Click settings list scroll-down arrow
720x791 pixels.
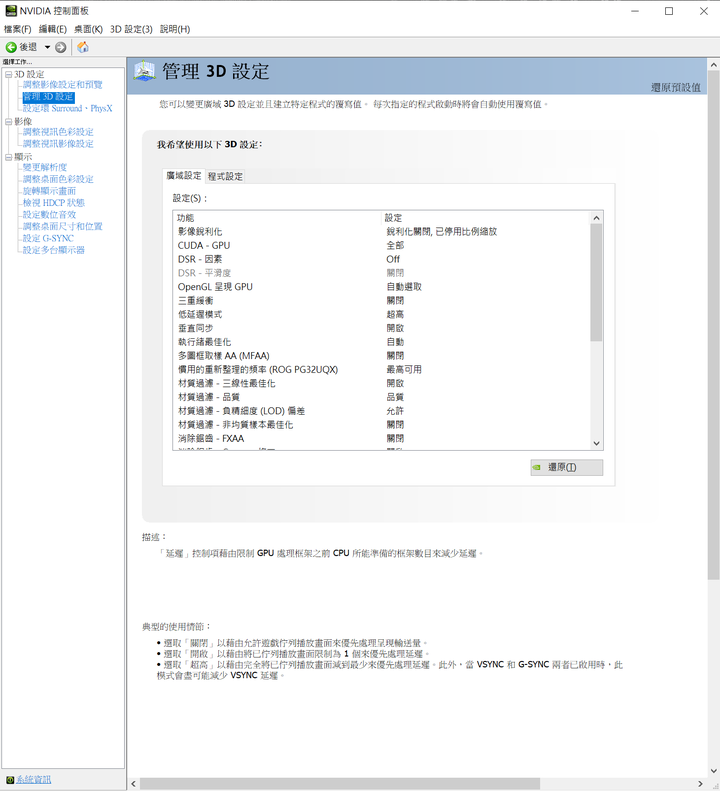coord(596,443)
